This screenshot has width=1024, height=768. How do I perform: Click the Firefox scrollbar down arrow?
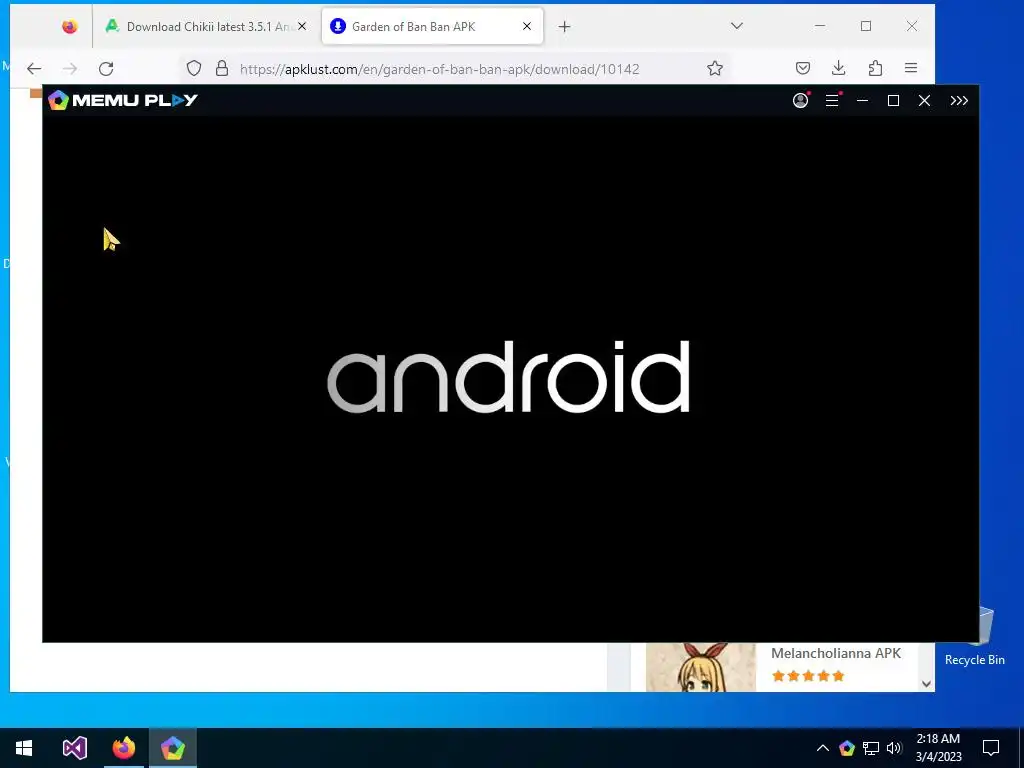pyautogui.click(x=926, y=684)
